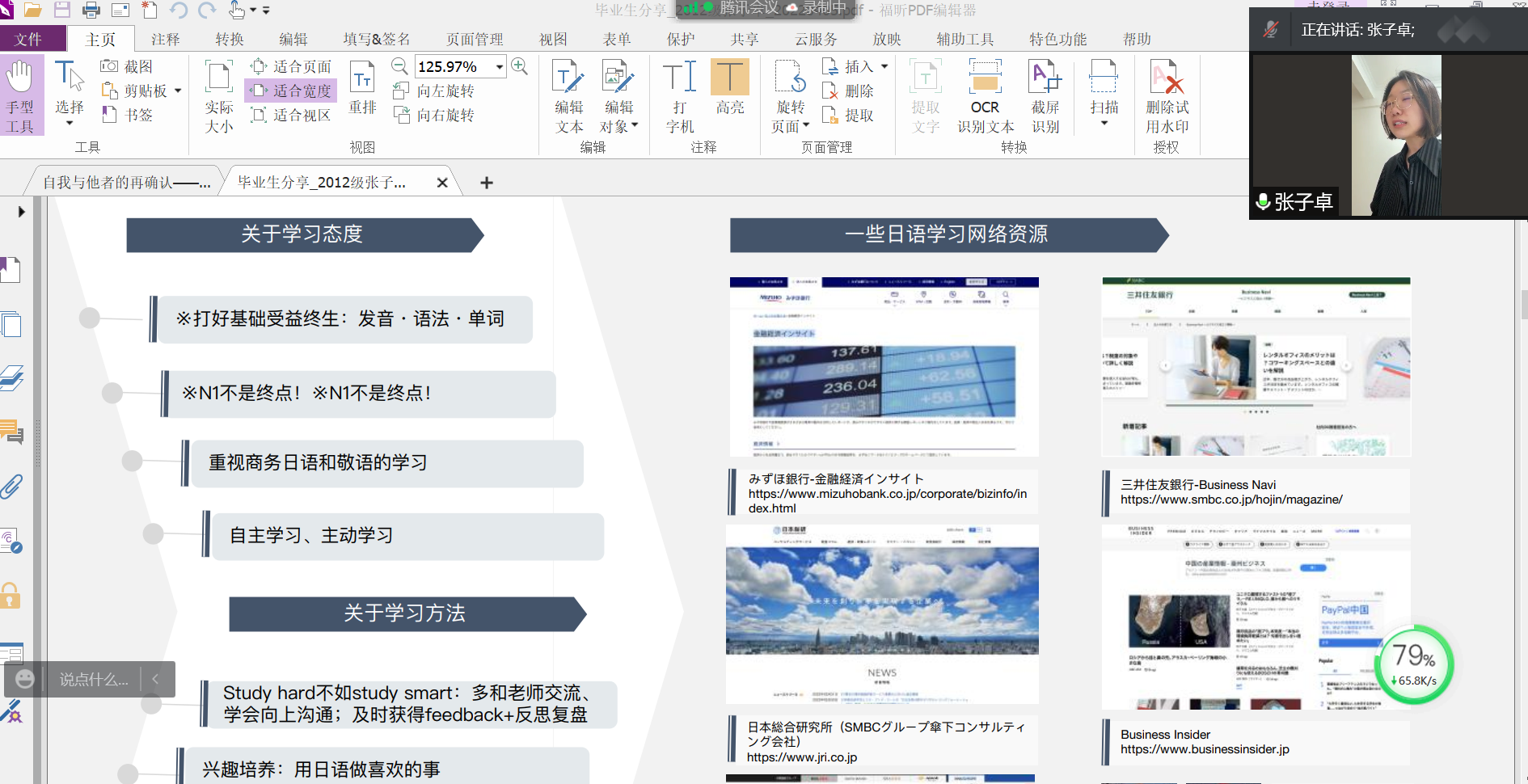Open the zoom percentage dropdown

pyautogui.click(x=500, y=66)
